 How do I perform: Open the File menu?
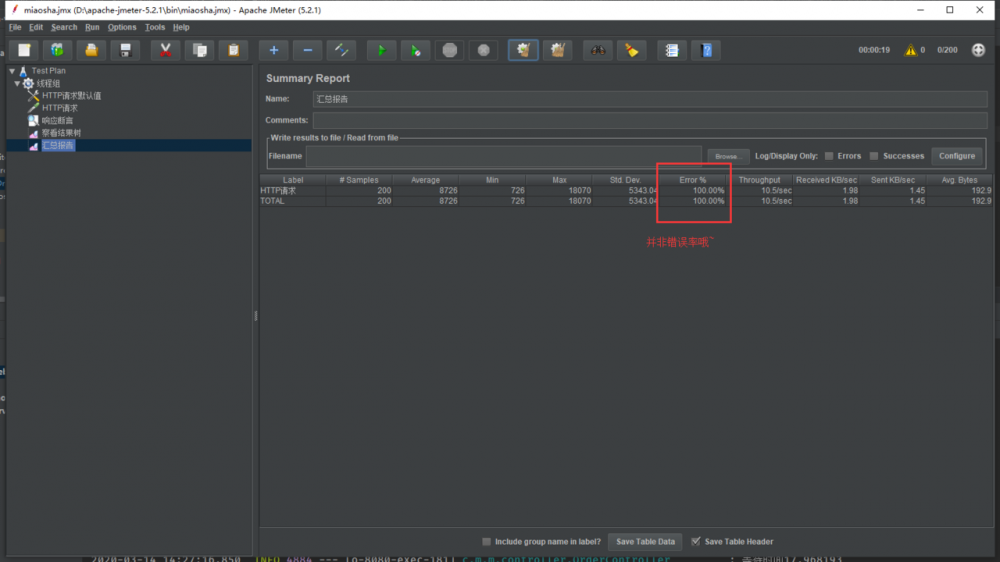[15, 27]
